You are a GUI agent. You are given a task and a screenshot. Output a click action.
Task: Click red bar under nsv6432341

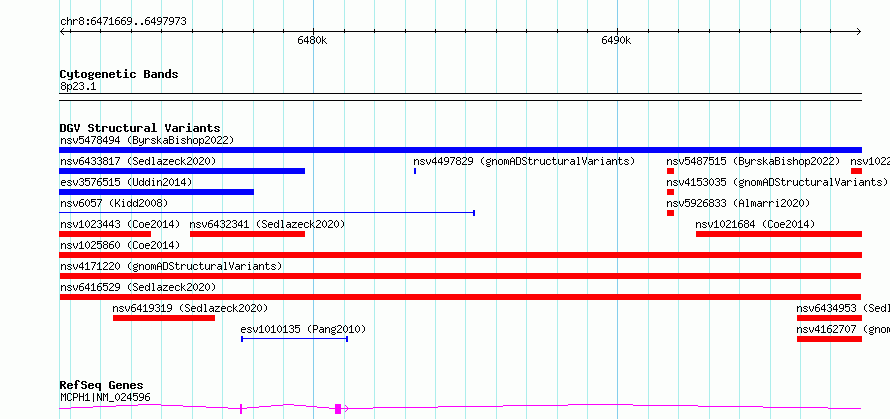(x=247, y=234)
